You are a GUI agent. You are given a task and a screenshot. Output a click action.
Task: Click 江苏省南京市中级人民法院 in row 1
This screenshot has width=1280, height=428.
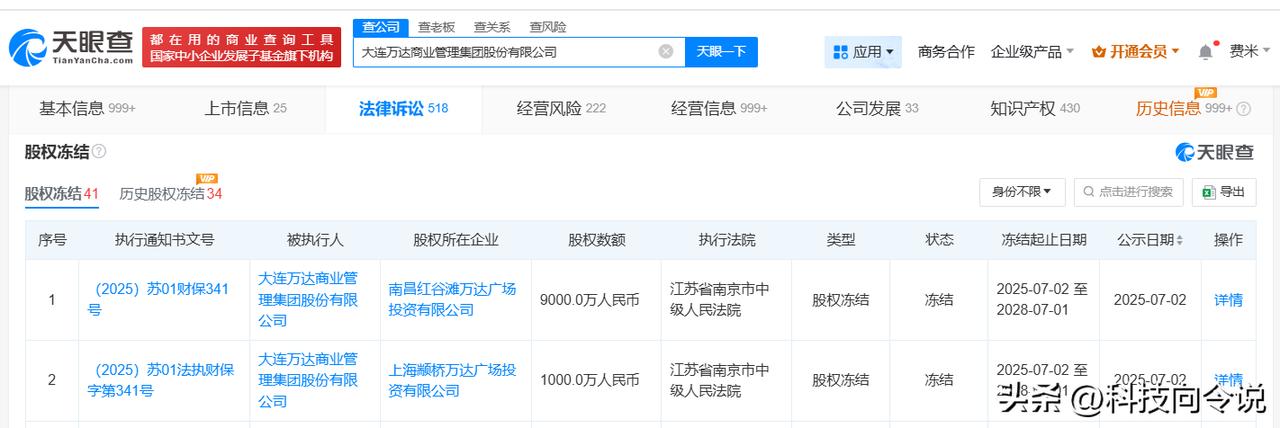(x=720, y=299)
